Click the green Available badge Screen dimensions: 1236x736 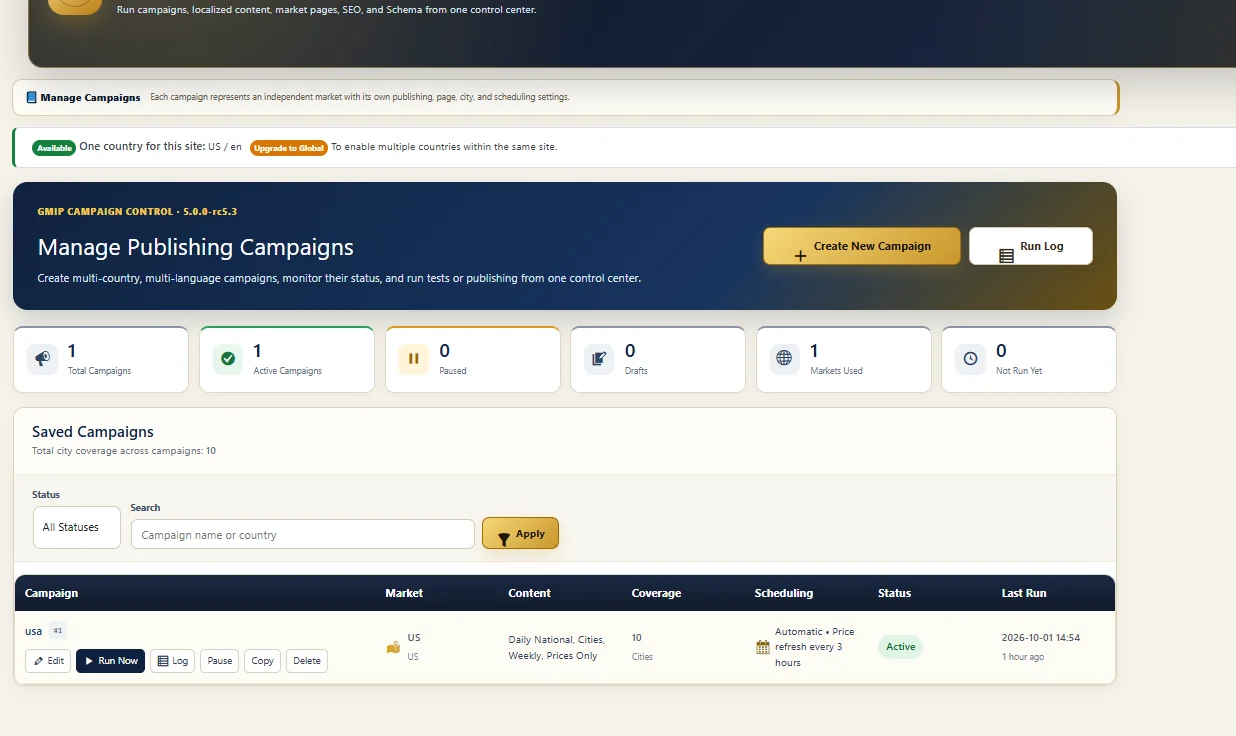click(x=54, y=148)
